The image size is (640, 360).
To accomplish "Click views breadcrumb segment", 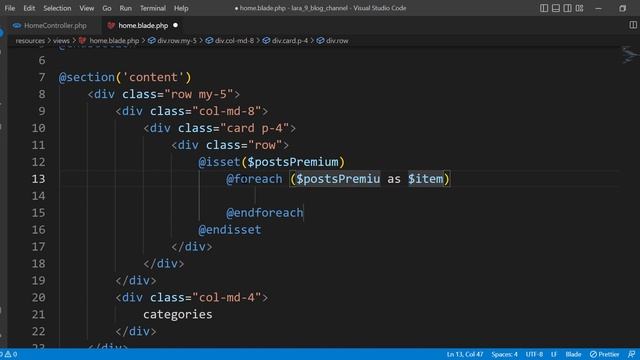I will click(x=61, y=41).
